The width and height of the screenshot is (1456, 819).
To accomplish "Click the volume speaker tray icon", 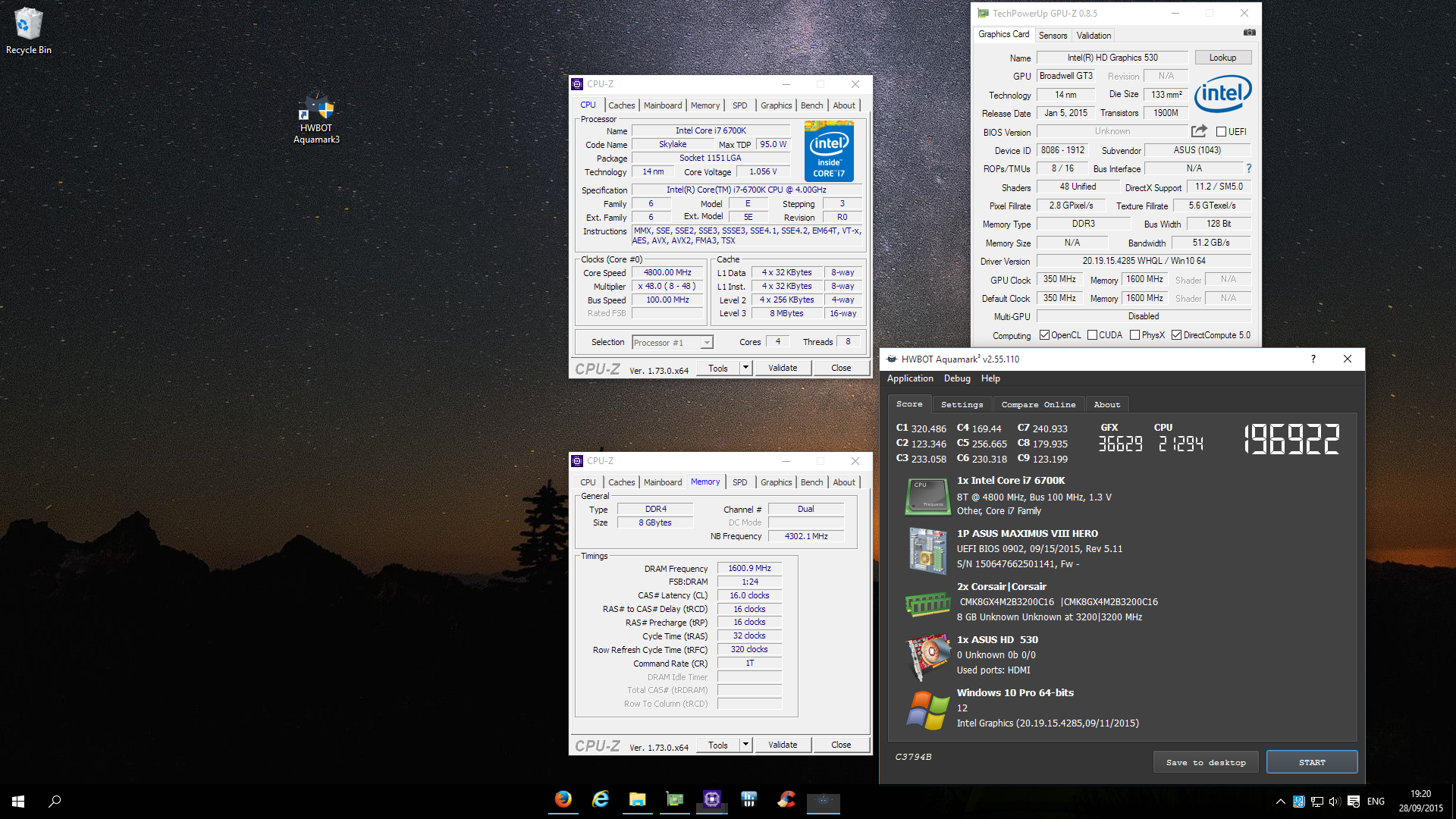I will [x=1335, y=802].
